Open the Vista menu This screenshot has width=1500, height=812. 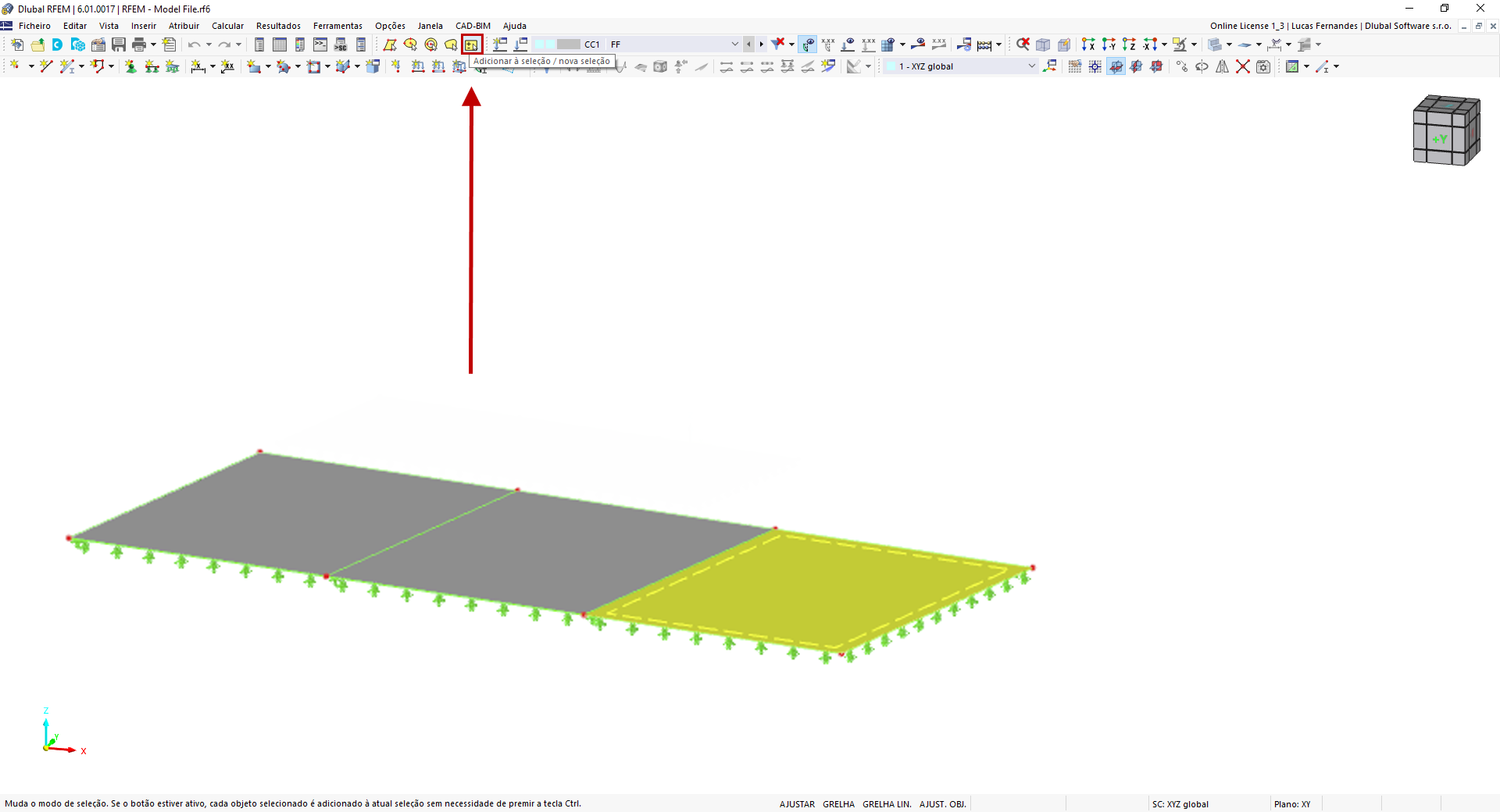(x=109, y=26)
